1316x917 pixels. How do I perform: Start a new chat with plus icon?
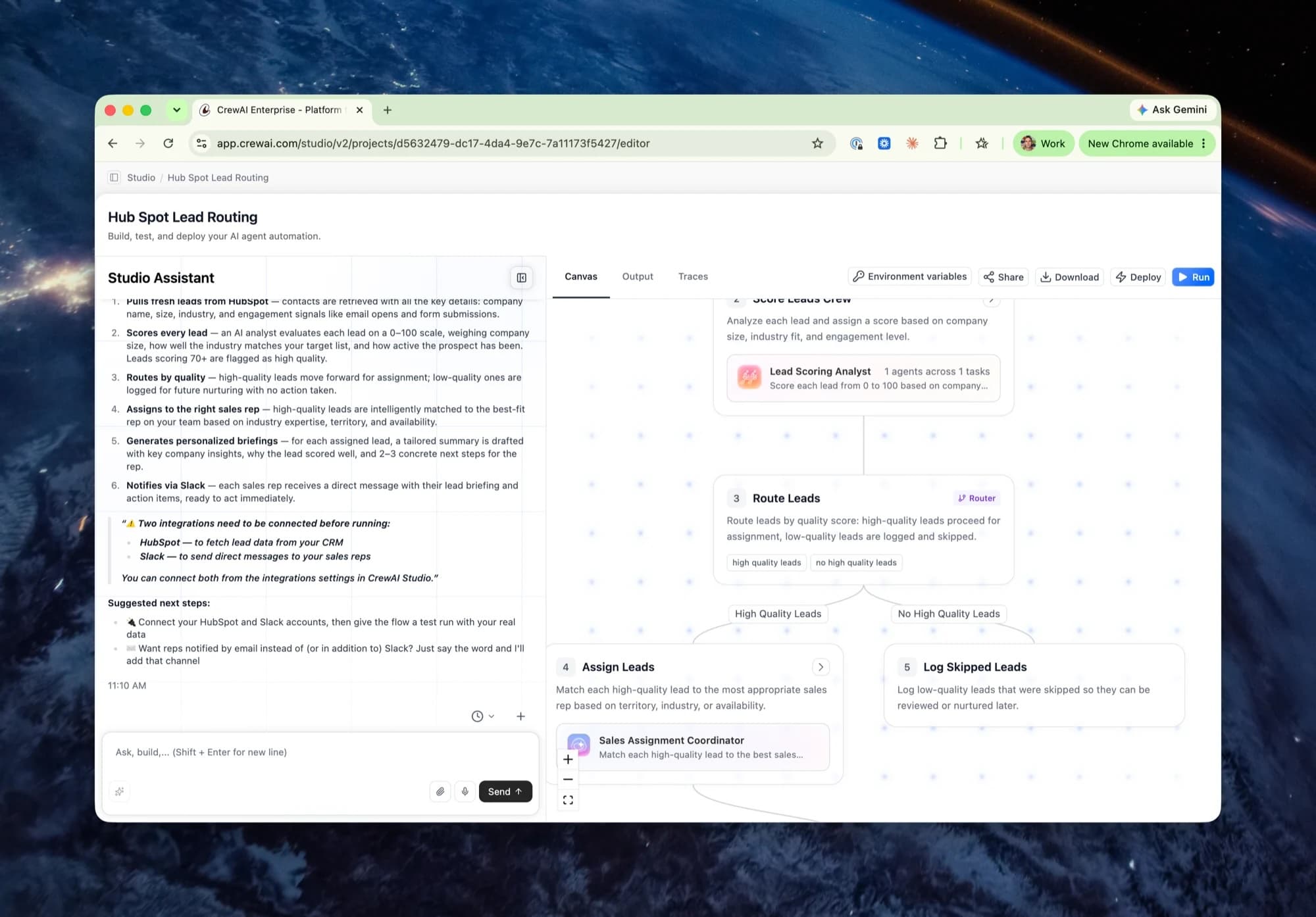pyautogui.click(x=520, y=716)
